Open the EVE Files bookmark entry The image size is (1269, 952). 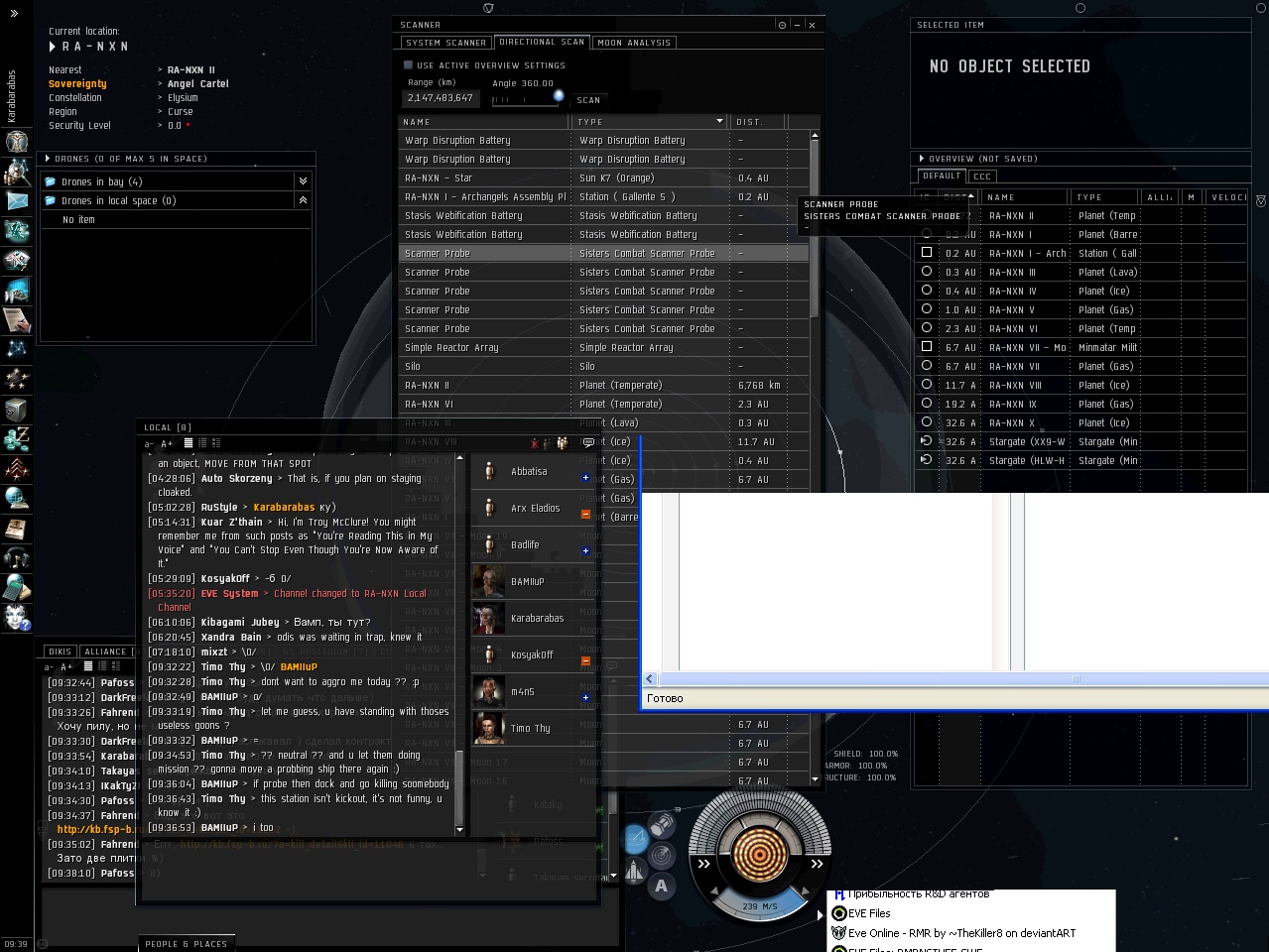point(869,913)
